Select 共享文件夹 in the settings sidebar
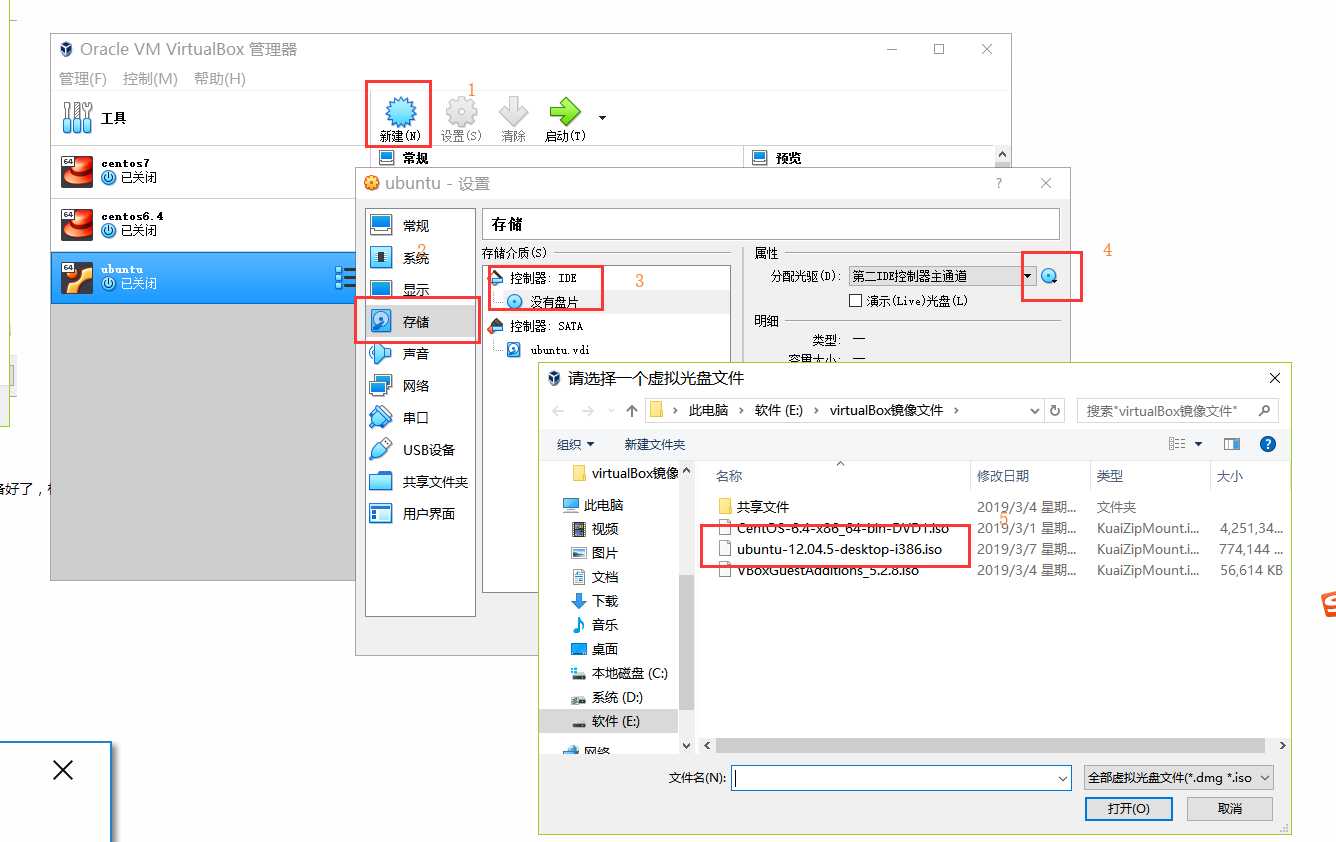The width and height of the screenshot is (1336, 842). pos(420,481)
